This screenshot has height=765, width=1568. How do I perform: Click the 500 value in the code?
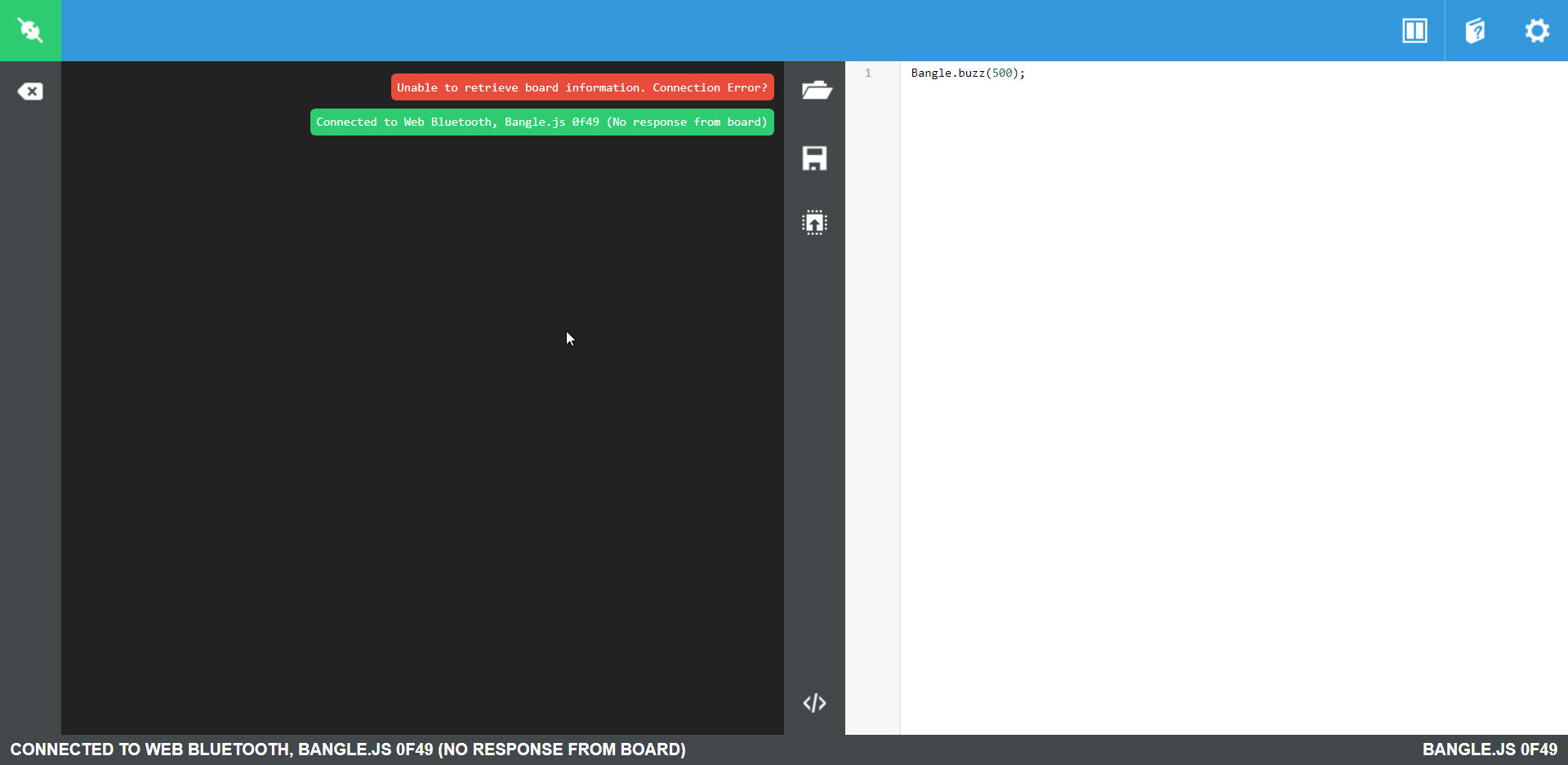pos(1001,73)
